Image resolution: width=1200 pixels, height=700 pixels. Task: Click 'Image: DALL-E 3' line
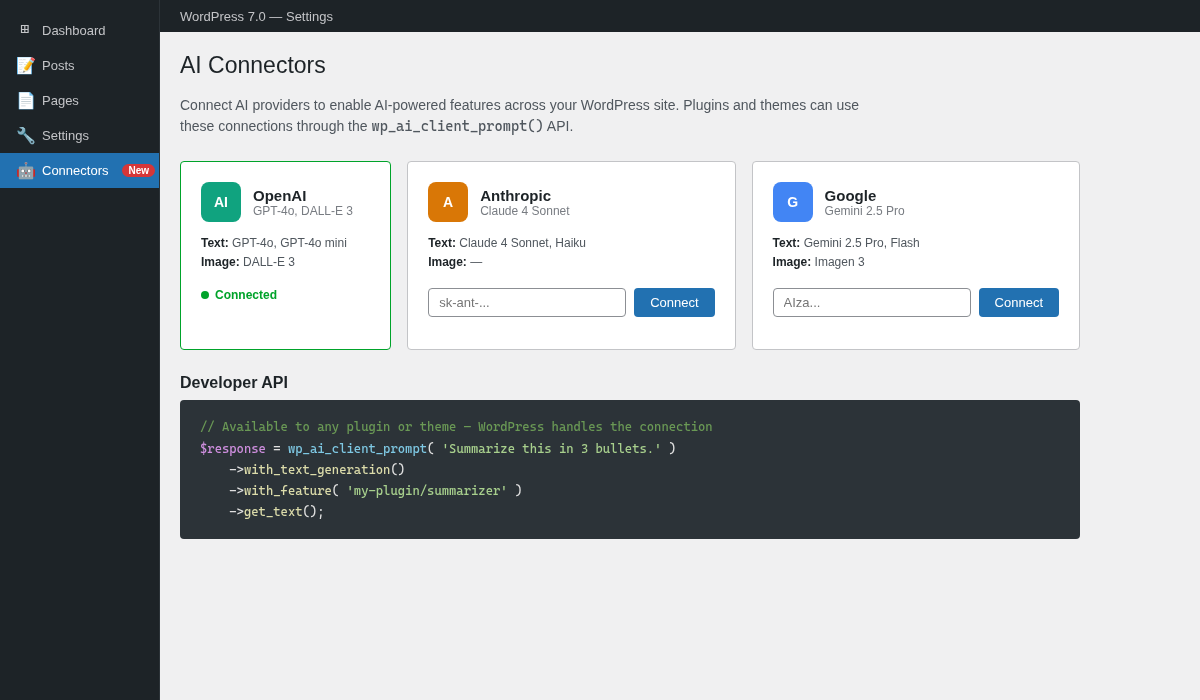tap(248, 262)
